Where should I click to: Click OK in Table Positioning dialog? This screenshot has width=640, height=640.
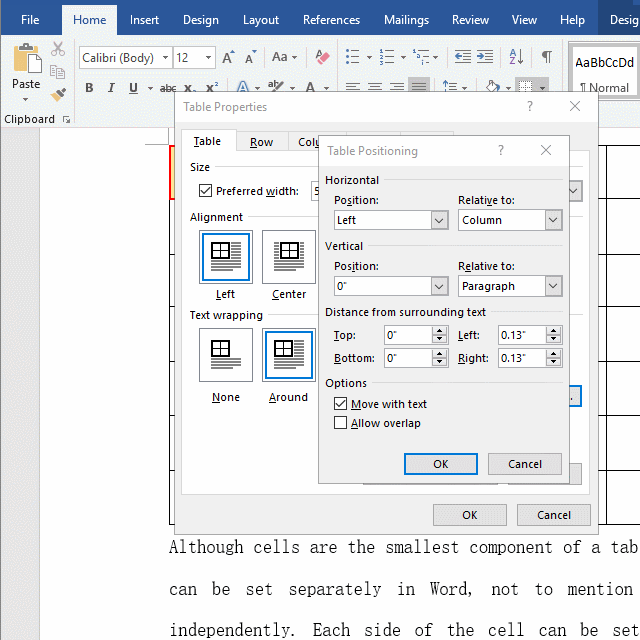441,464
